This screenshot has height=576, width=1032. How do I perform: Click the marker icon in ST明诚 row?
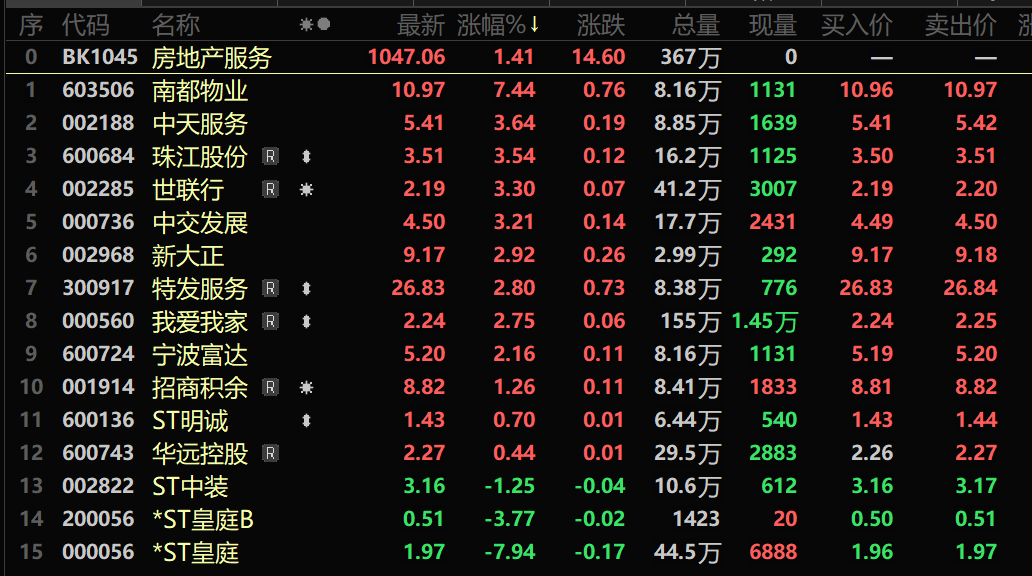(306, 420)
